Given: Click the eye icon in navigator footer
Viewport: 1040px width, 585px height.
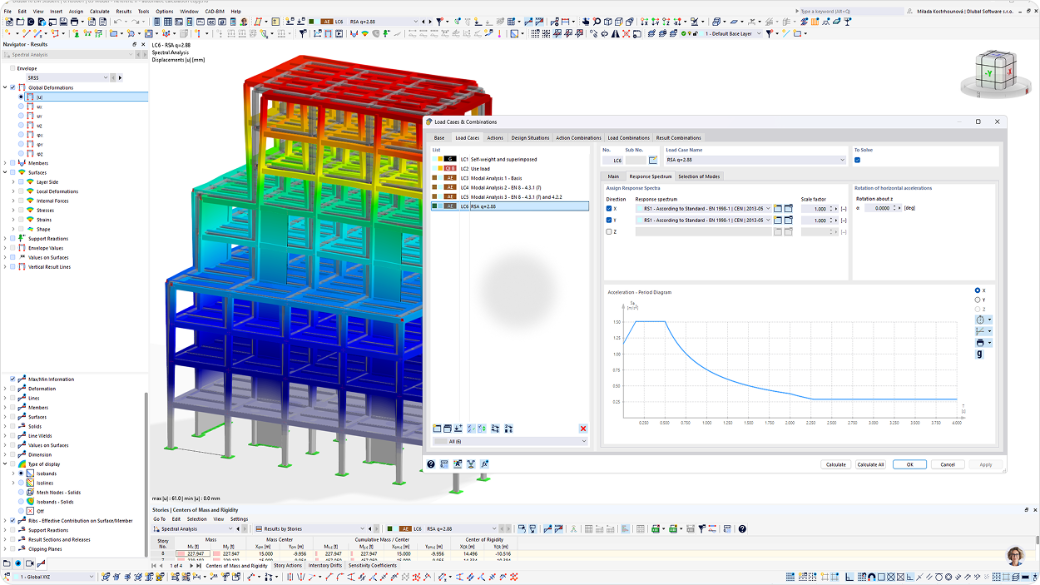Looking at the screenshot, I should click(19, 563).
